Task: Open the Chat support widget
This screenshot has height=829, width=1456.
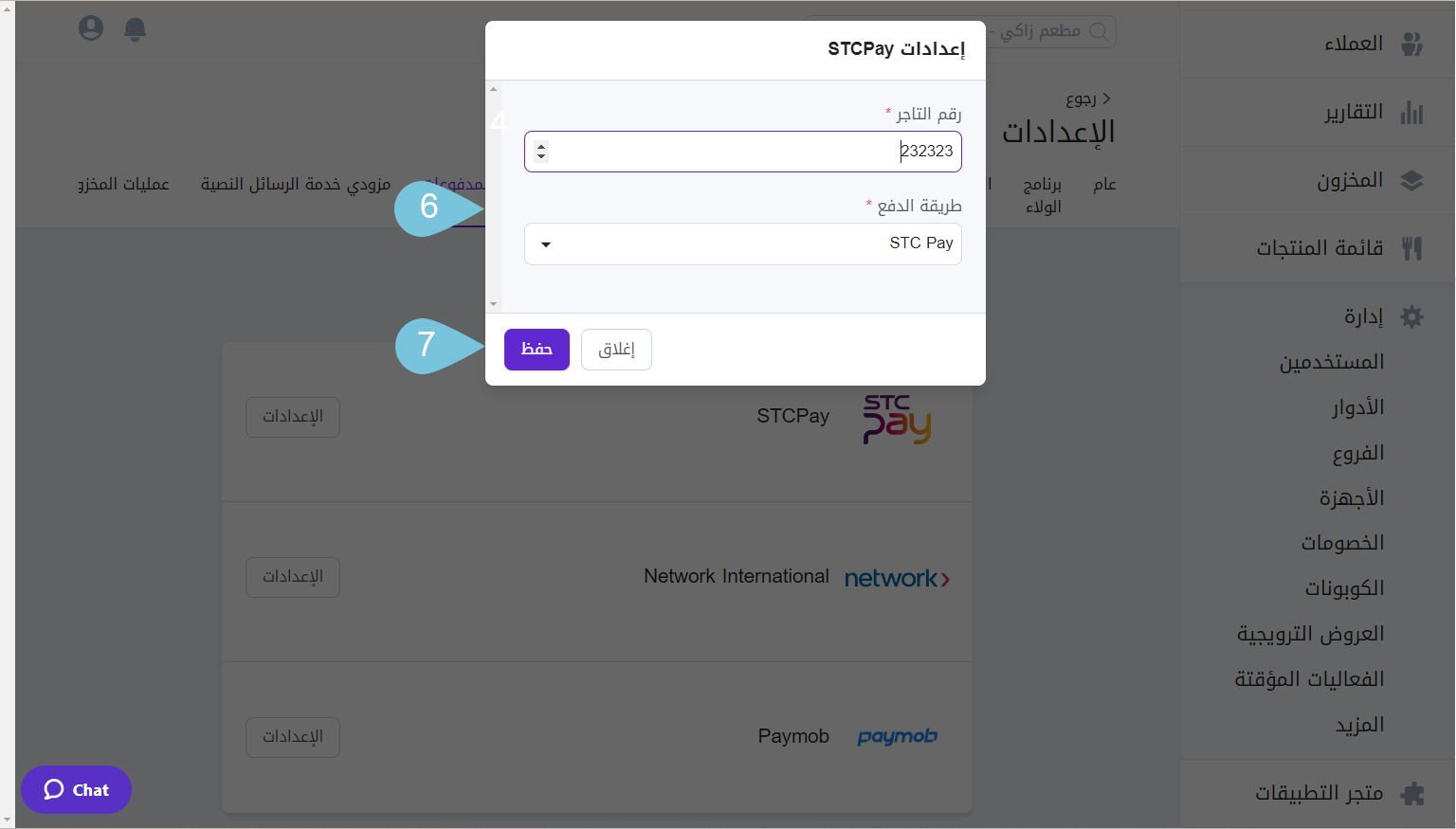Action: 76,789
